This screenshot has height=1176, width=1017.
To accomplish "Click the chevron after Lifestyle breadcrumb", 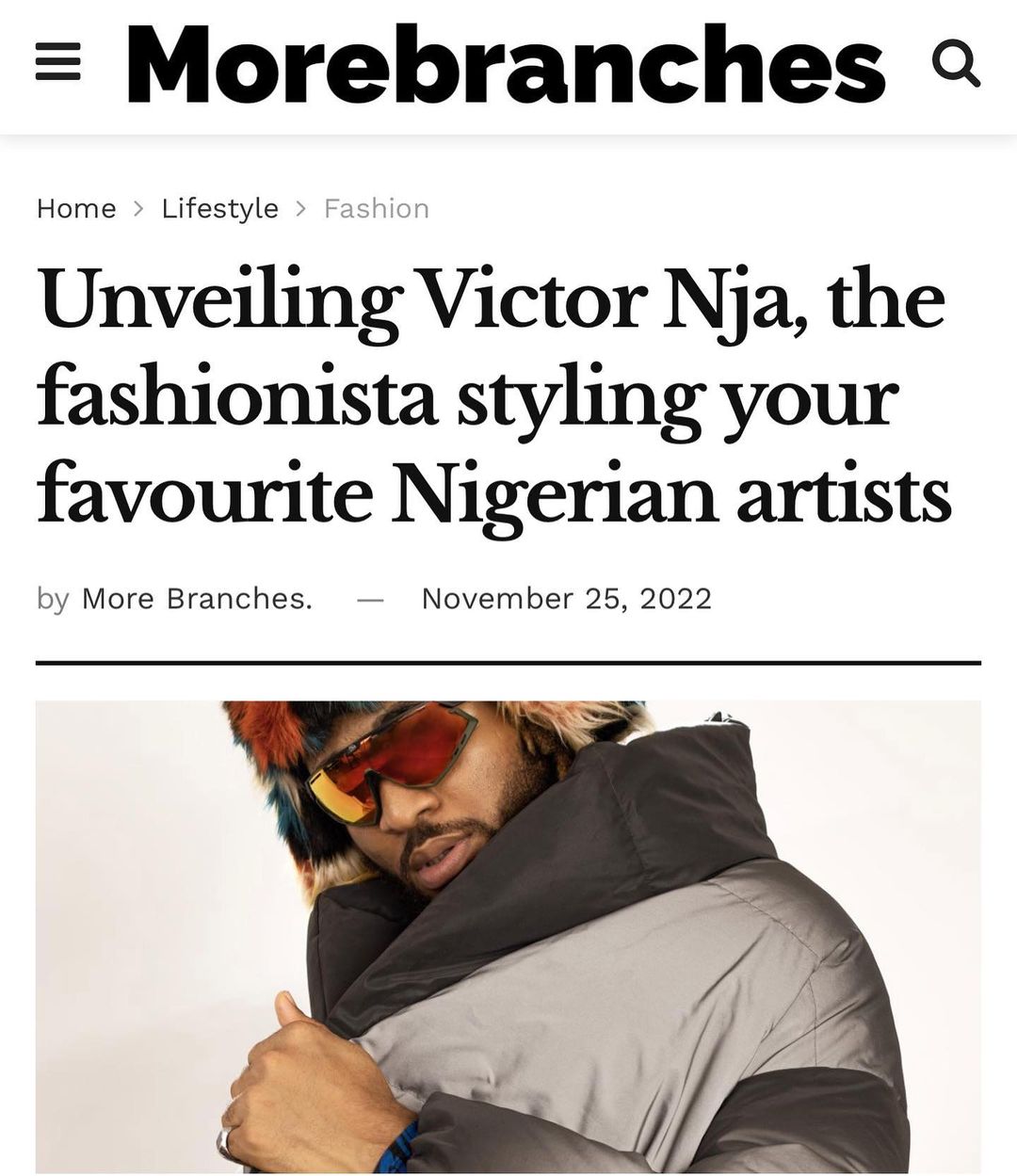I will (x=301, y=208).
